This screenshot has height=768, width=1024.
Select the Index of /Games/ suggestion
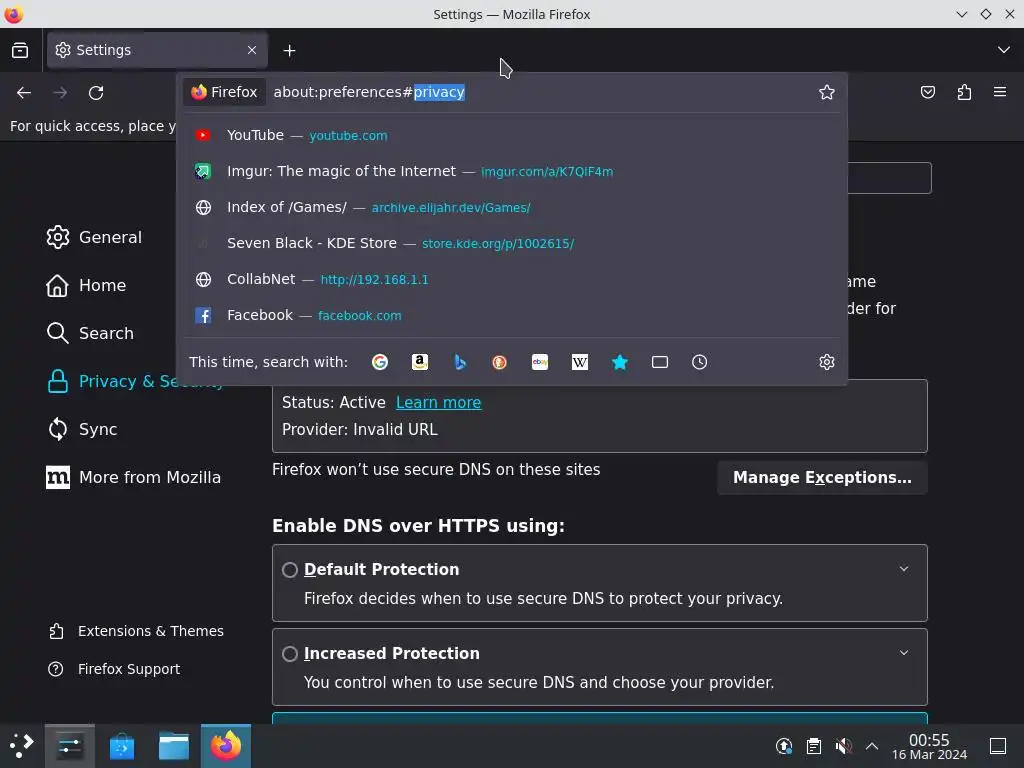click(x=512, y=207)
